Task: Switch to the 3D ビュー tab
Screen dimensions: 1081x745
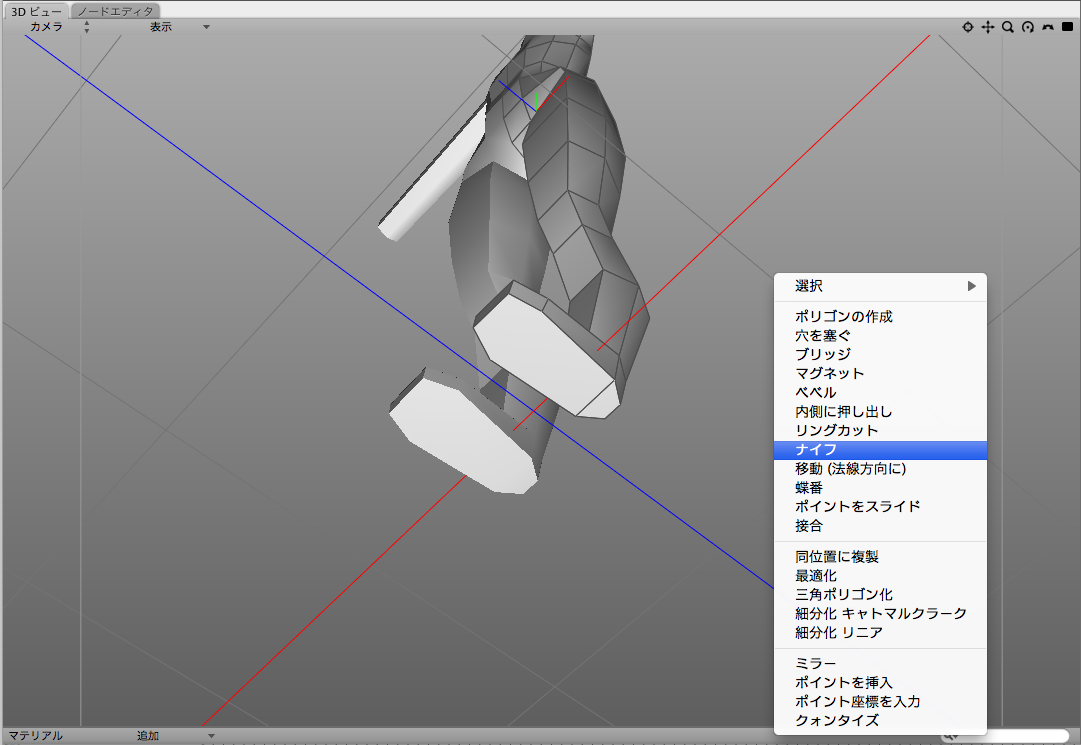Action: 36,11
